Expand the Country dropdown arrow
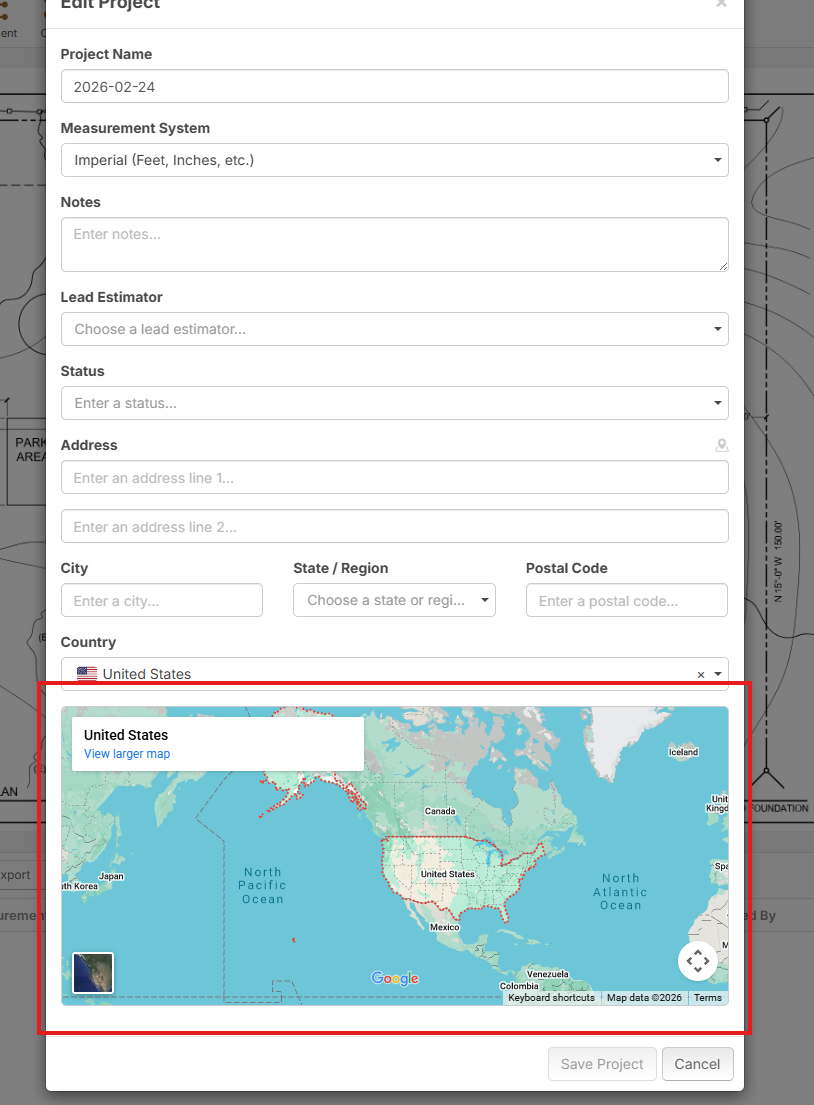 718,675
